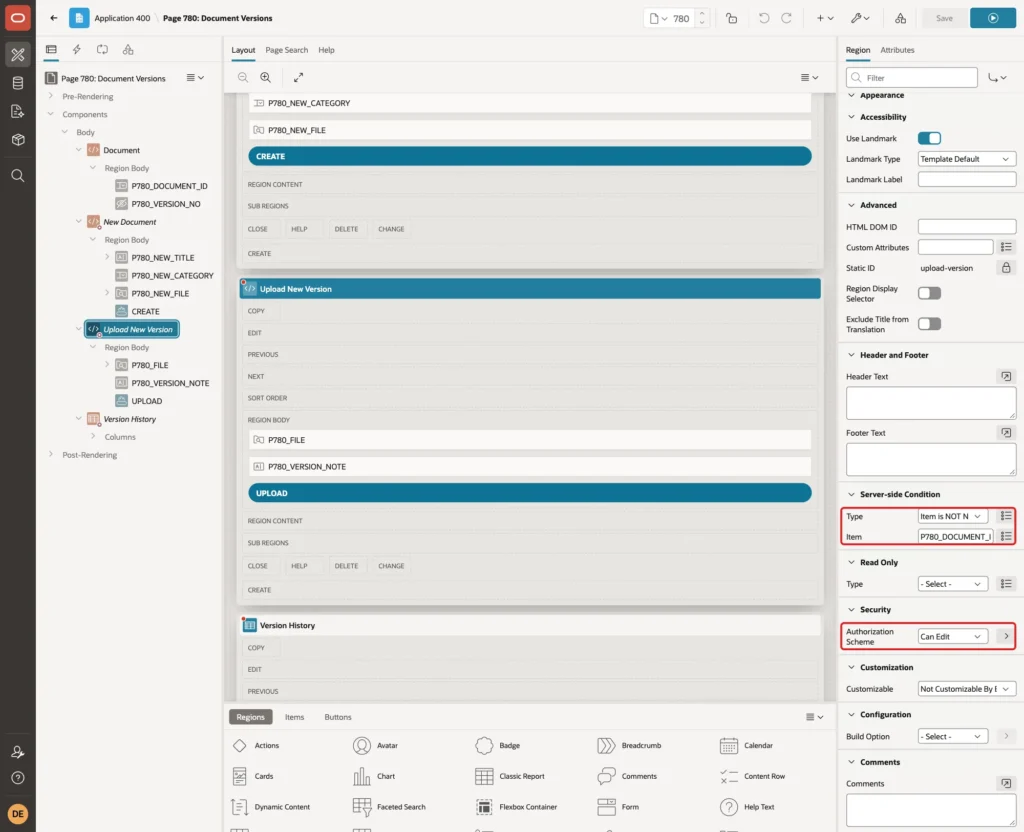
Task: Open Server-side Condition Type dropdown
Action: [x=952, y=516]
